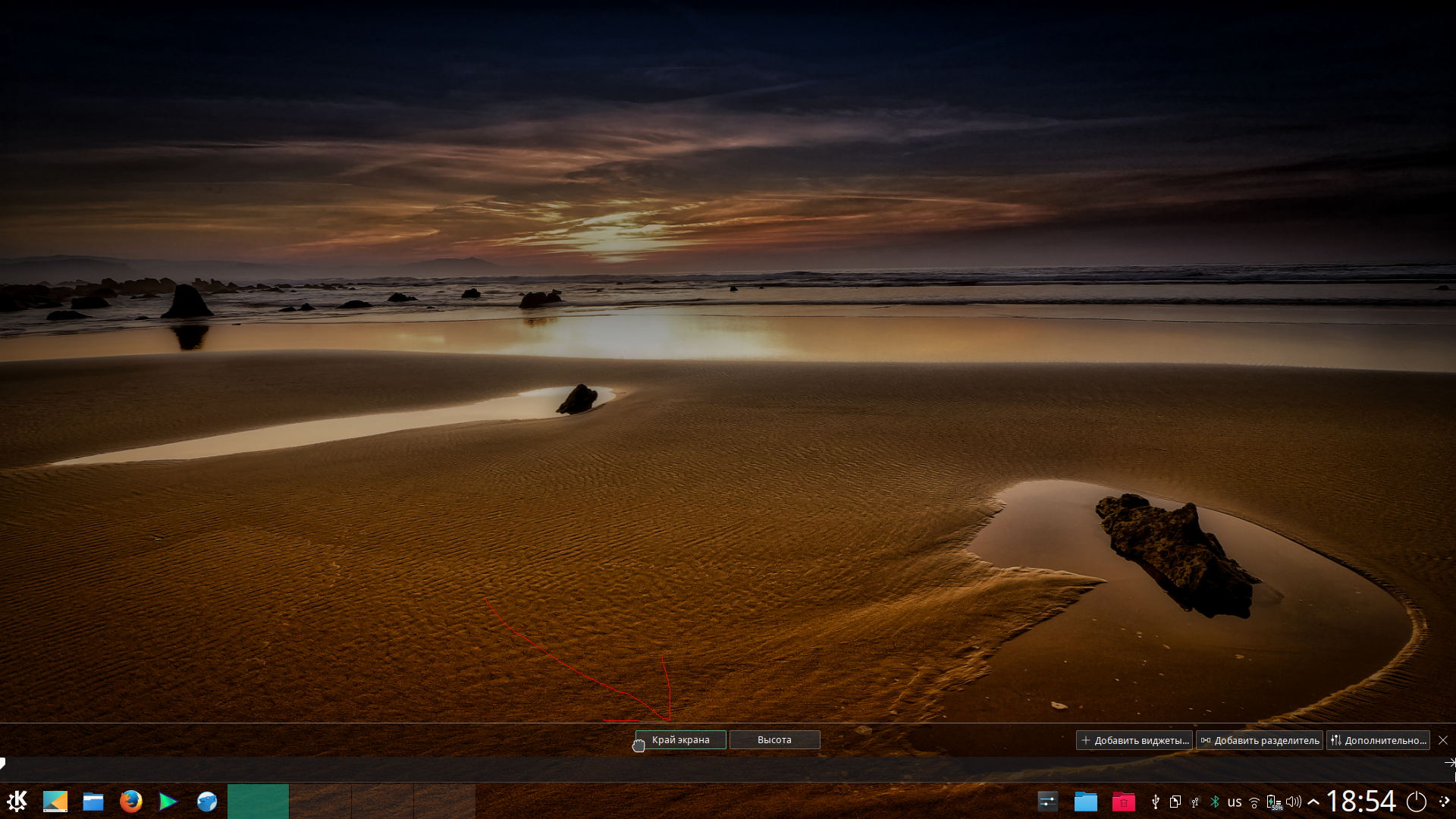1456x819 pixels.
Task: Expand hidden system tray icons arrow
Action: coord(1313,802)
